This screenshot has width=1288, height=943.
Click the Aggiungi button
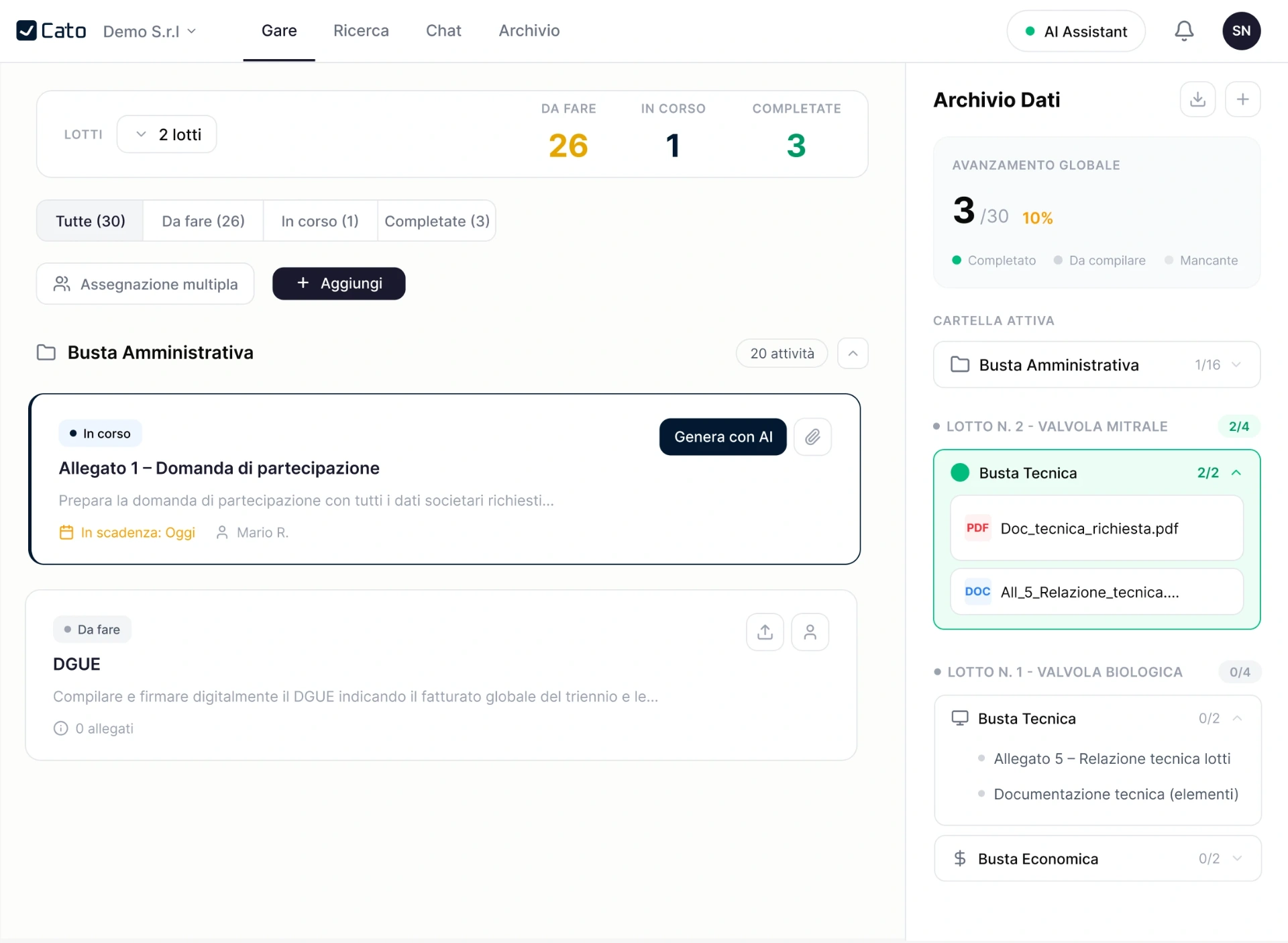point(339,283)
